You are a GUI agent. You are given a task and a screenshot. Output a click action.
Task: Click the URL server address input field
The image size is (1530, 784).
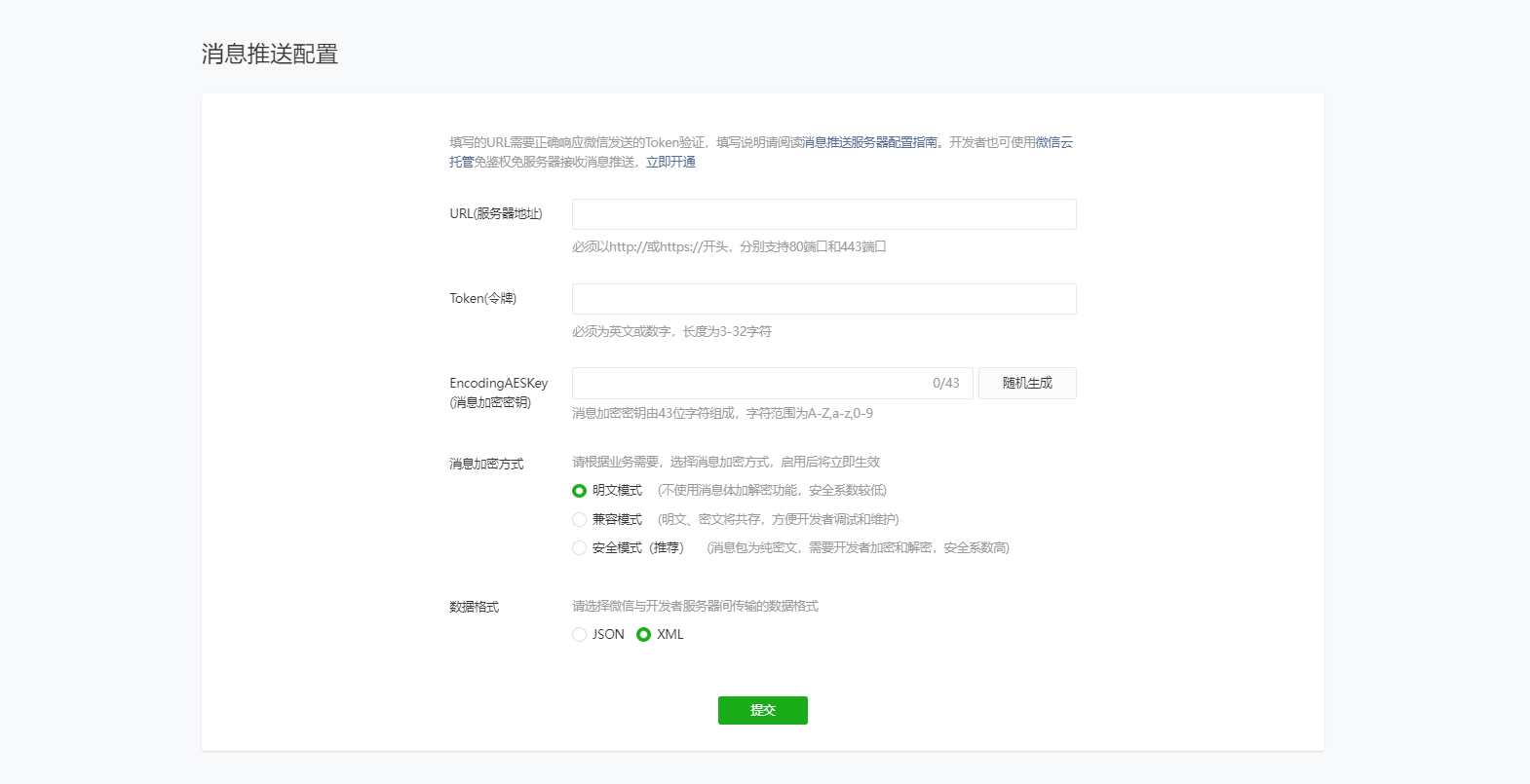pyautogui.click(x=823, y=214)
